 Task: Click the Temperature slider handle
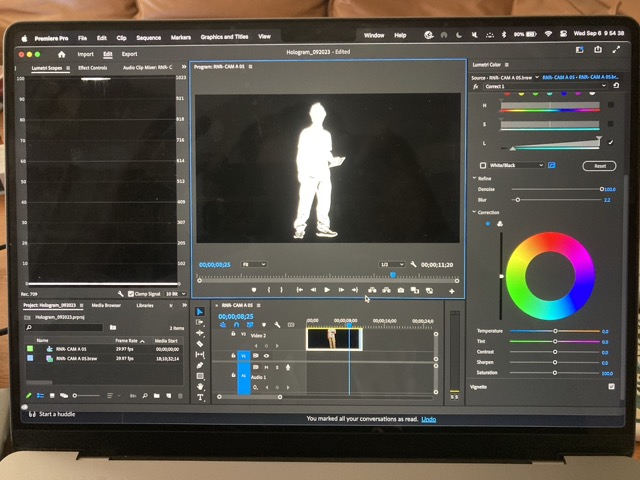pyautogui.click(x=555, y=331)
